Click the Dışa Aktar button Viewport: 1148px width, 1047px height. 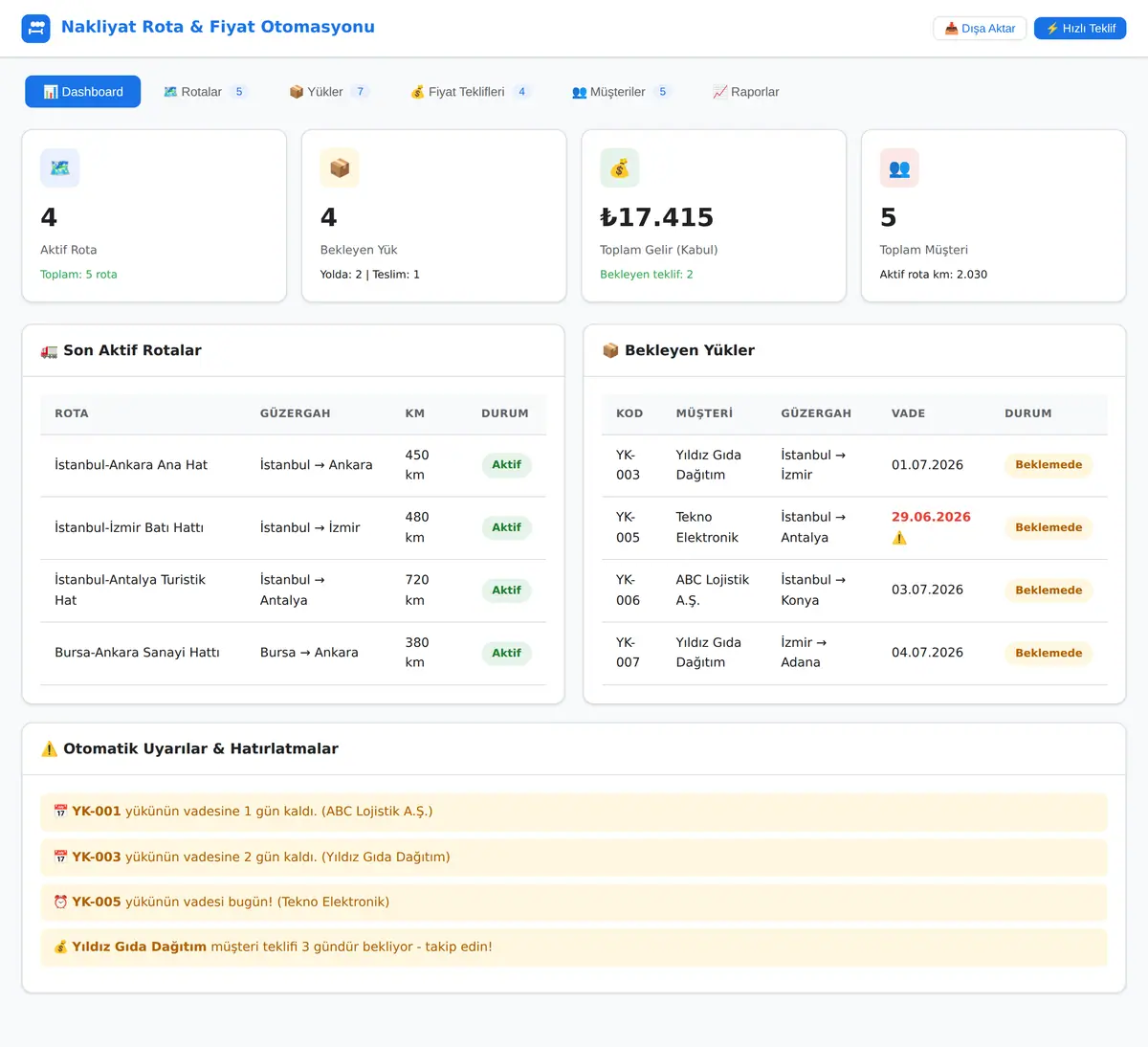980,29
